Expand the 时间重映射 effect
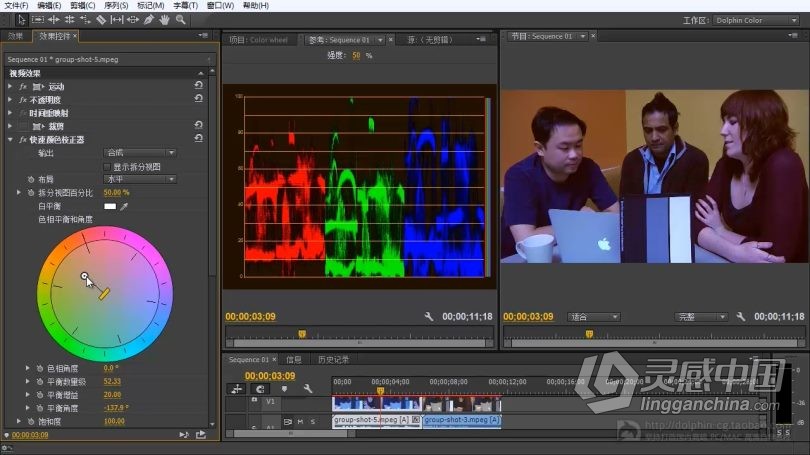This screenshot has height=455, width=810. [10, 113]
